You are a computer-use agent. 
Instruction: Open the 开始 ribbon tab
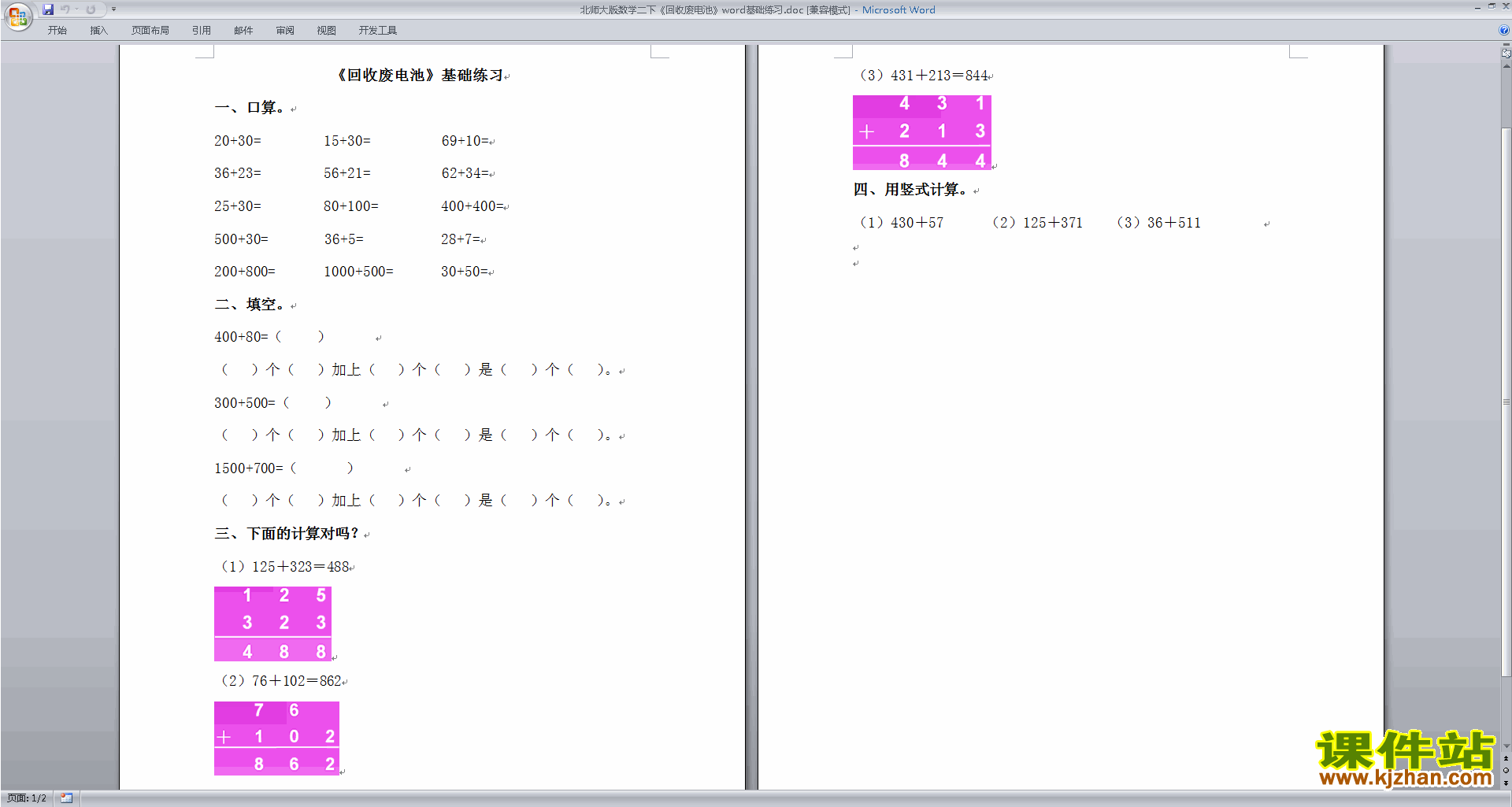[57, 30]
